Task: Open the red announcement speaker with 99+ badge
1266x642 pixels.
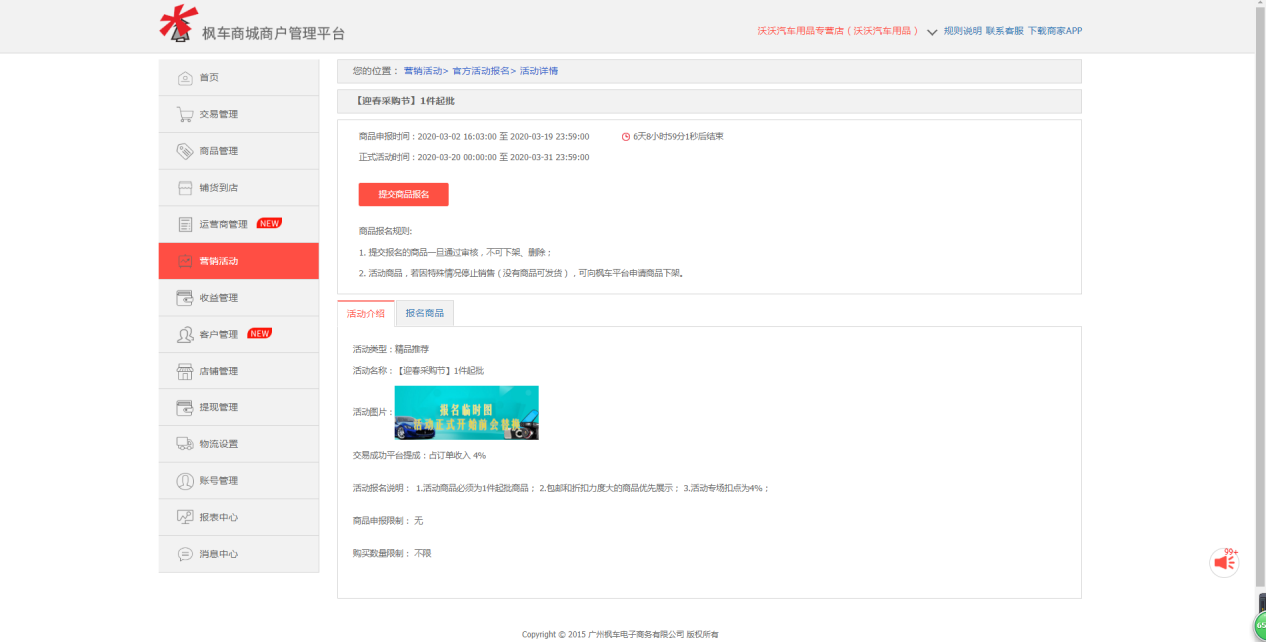Action: pos(1224,562)
